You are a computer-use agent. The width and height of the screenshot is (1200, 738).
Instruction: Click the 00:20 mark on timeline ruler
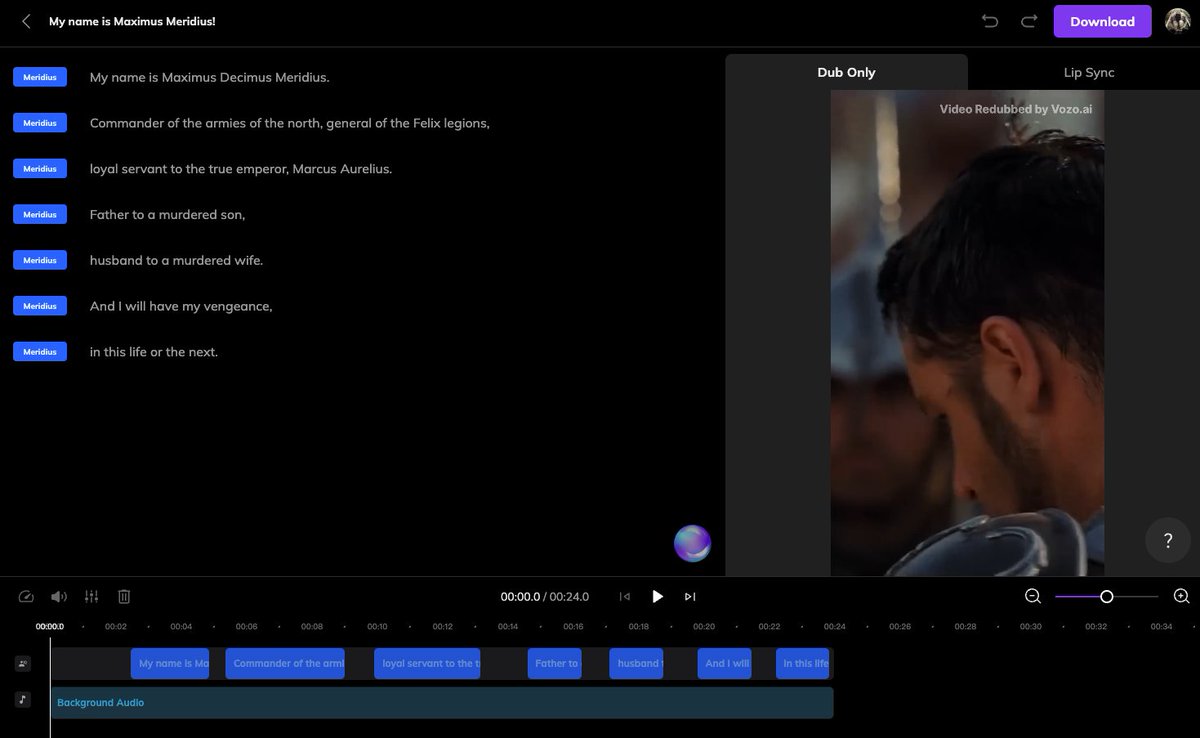pos(704,627)
